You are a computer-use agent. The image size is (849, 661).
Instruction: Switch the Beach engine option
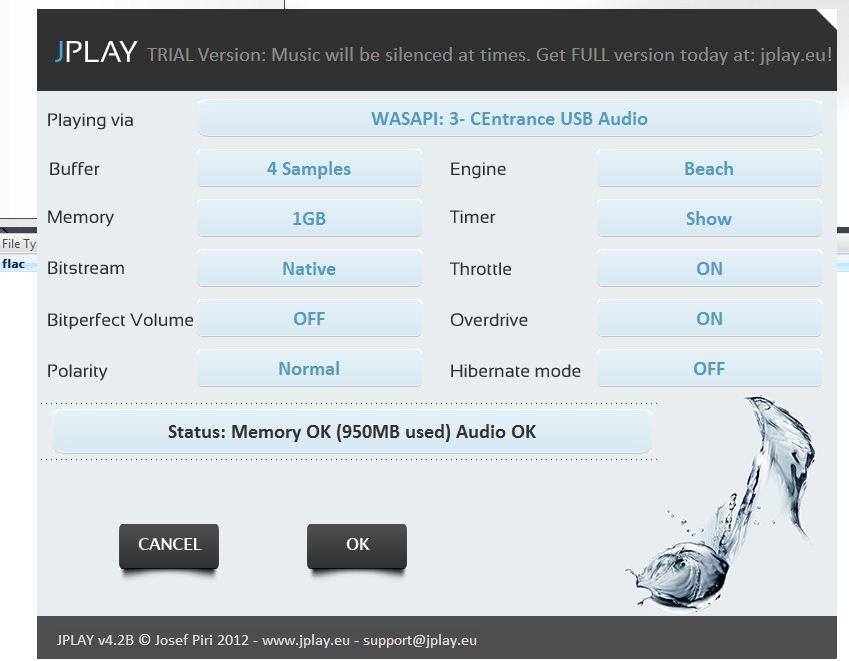[x=708, y=169]
